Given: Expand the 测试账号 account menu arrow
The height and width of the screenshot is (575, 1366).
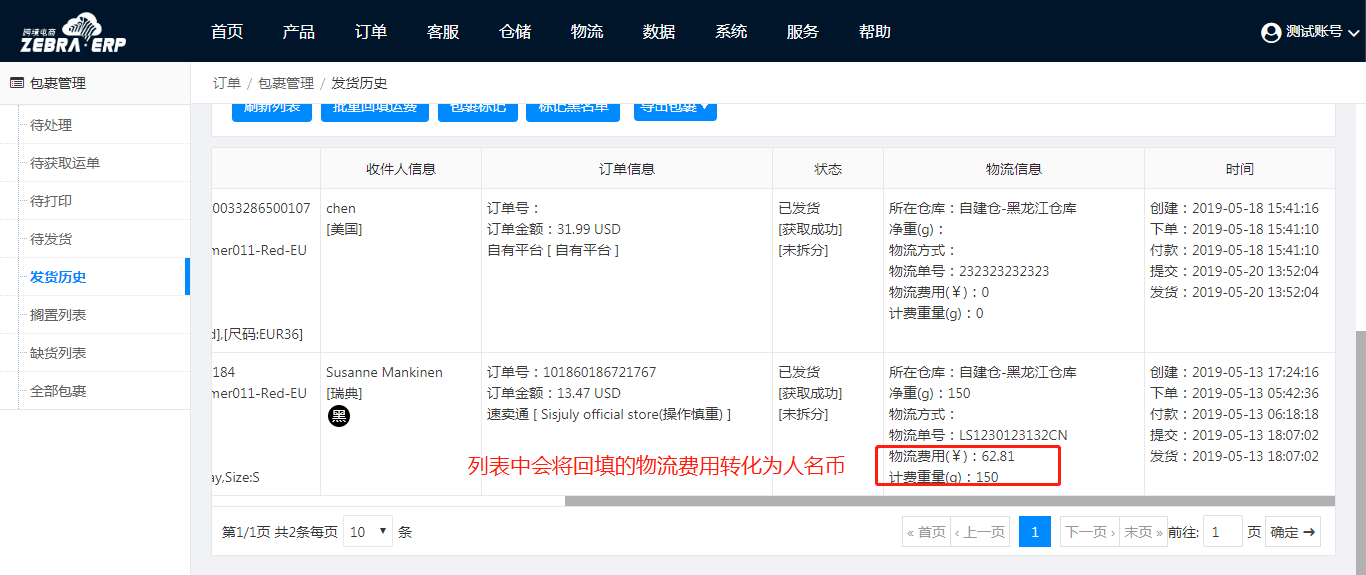Looking at the screenshot, I should (1354, 33).
